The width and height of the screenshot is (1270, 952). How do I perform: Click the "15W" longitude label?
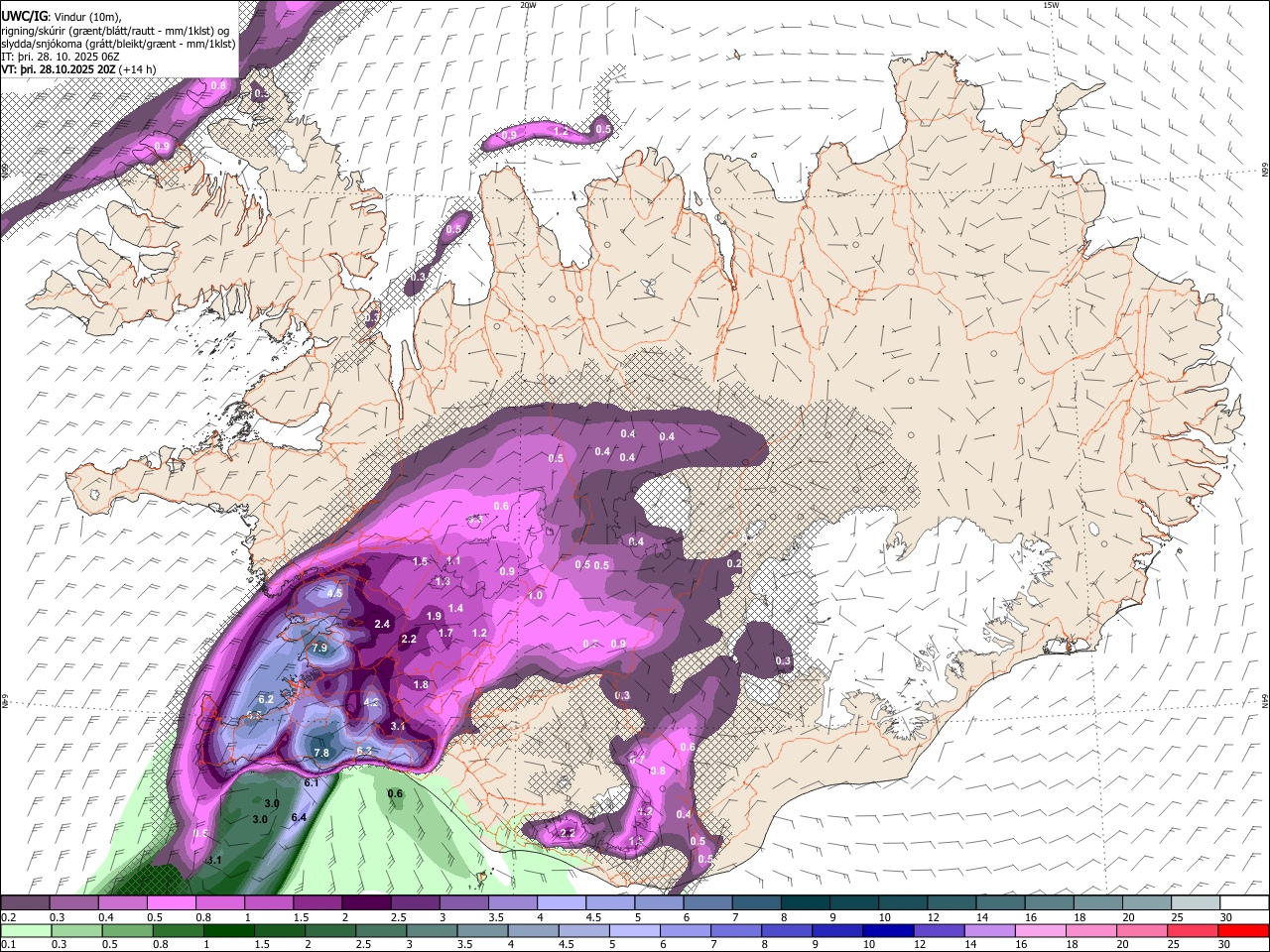tap(1051, 5)
